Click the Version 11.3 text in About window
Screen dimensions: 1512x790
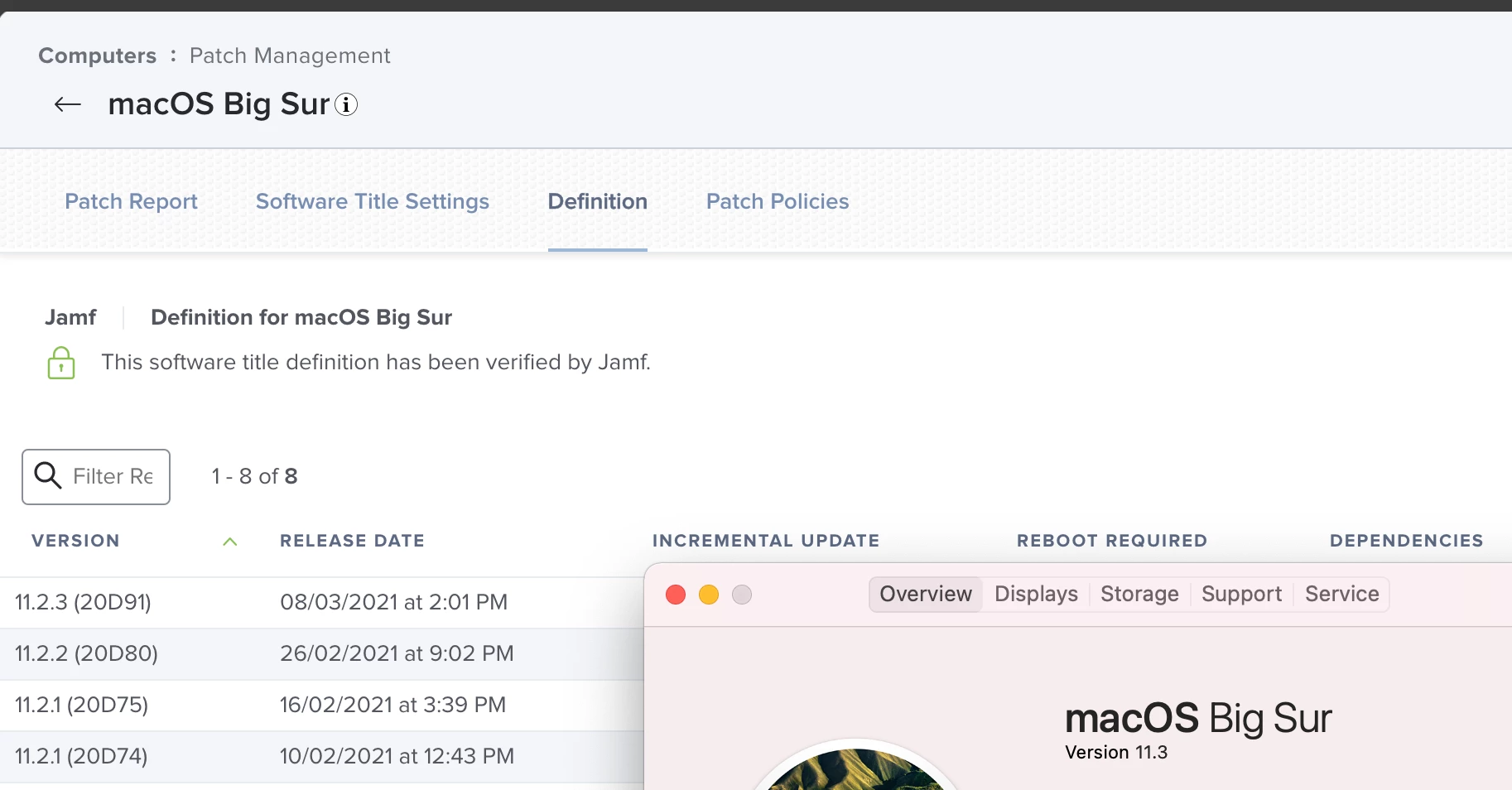coord(1116,752)
